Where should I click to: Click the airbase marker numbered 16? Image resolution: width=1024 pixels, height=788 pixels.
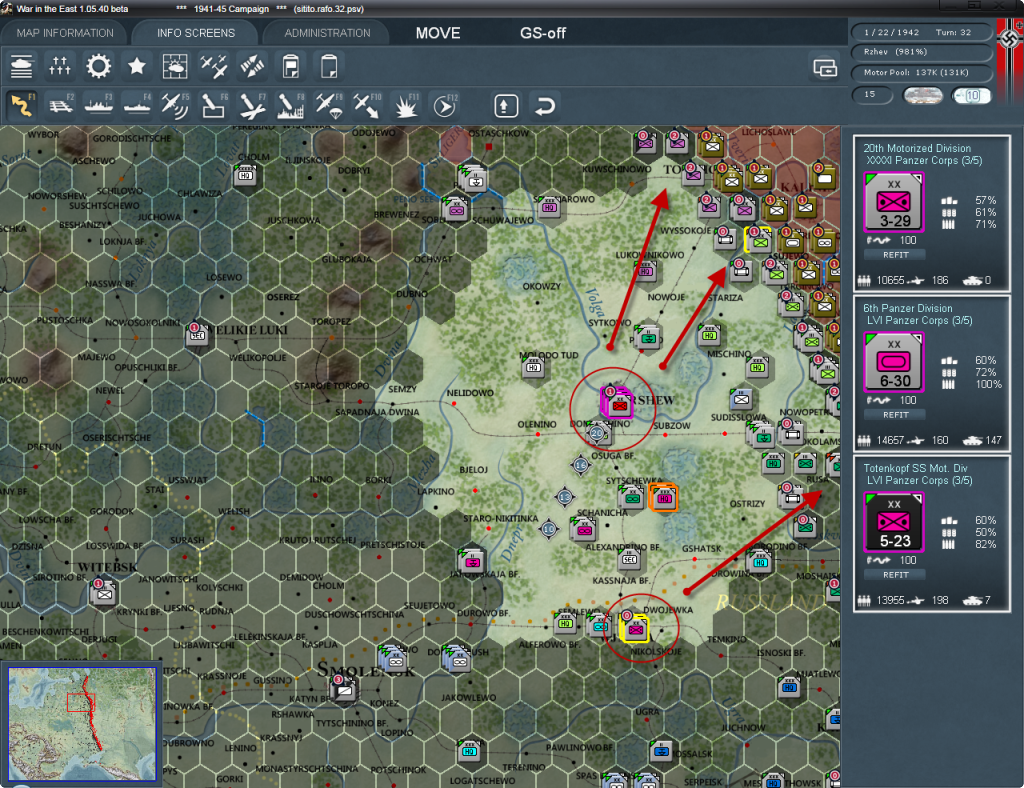[581, 465]
